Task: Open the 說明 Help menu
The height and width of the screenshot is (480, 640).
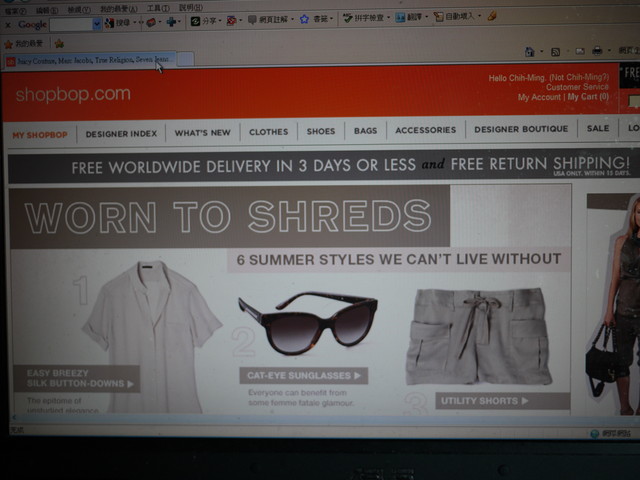Action: [191, 7]
